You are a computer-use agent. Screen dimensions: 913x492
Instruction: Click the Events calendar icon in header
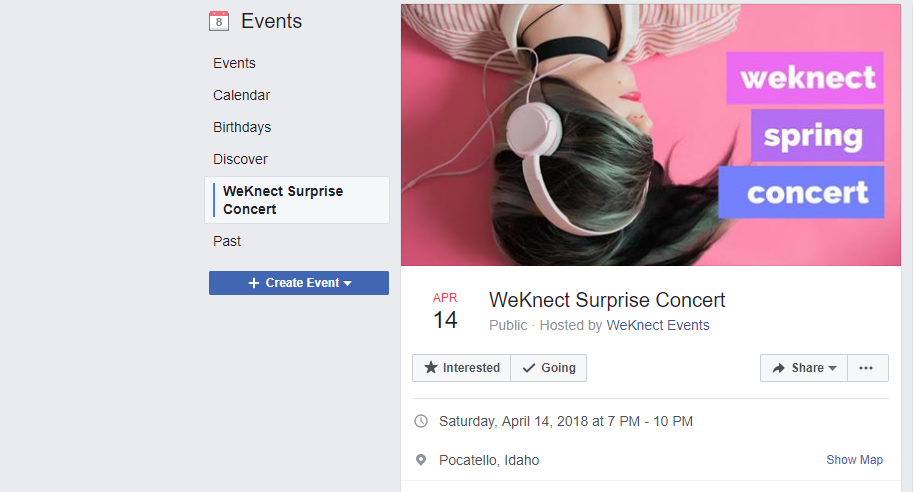[219, 20]
